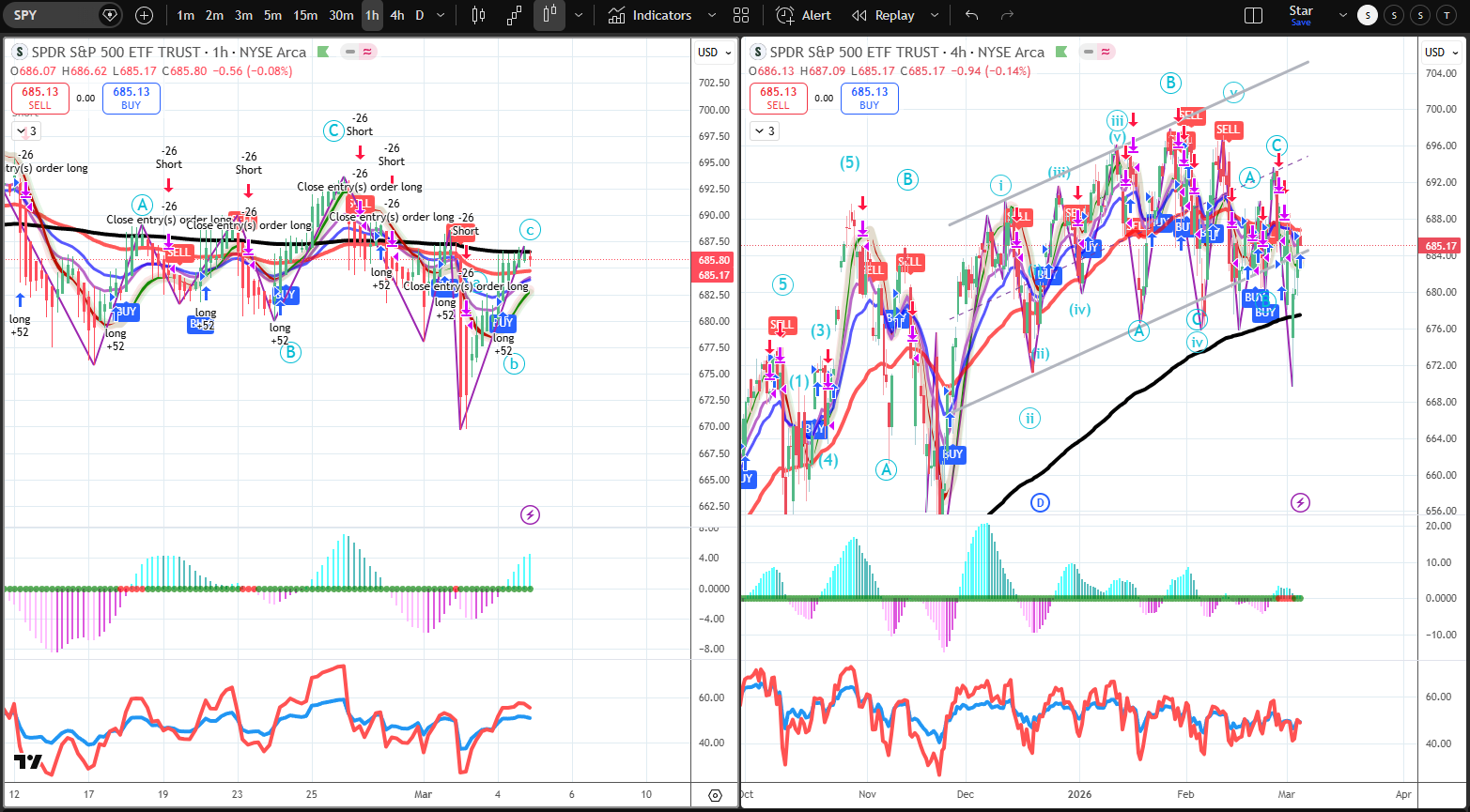This screenshot has width=1470, height=812.
Task: Click the 1h chart title SPDR S&P 500 ETF TRUST
Action: tap(115, 53)
